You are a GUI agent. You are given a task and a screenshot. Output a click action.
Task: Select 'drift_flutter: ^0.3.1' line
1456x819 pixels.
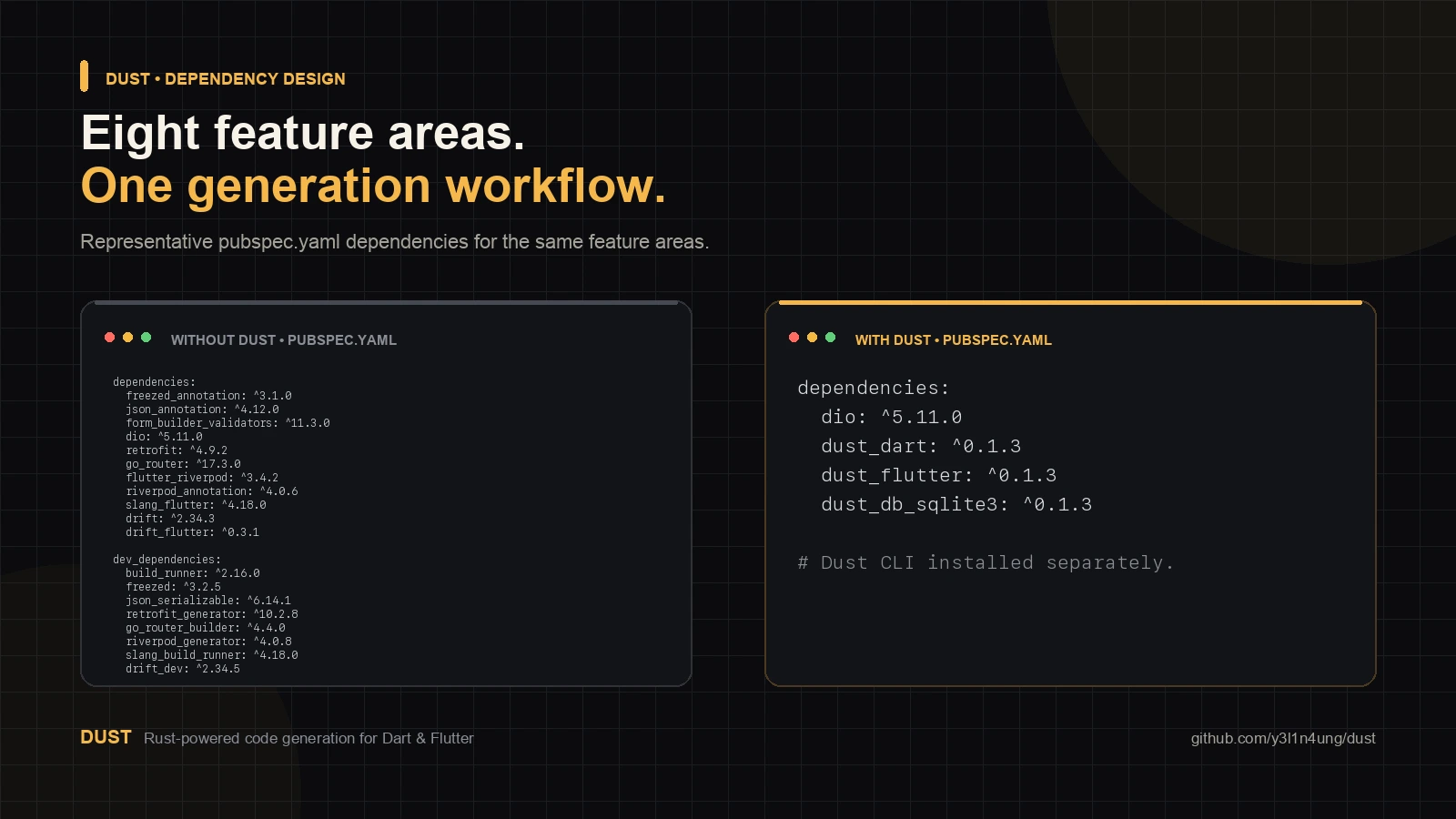click(192, 532)
